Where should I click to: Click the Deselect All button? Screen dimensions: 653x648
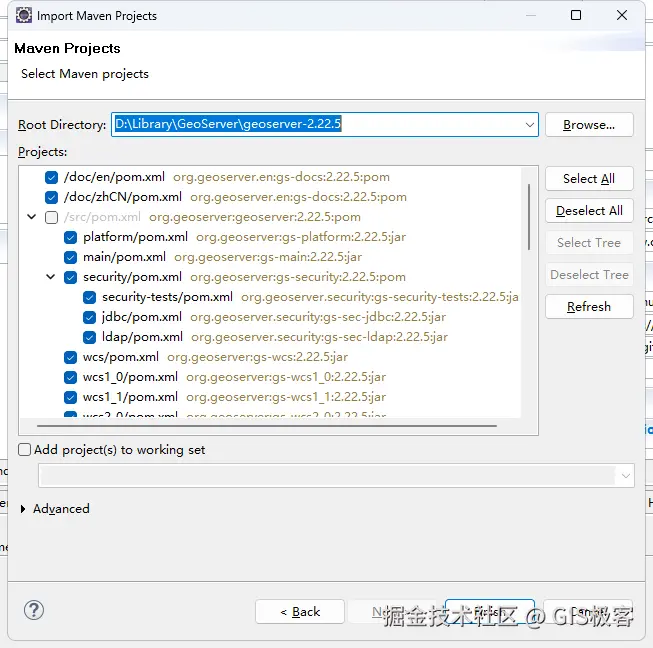[x=589, y=211]
